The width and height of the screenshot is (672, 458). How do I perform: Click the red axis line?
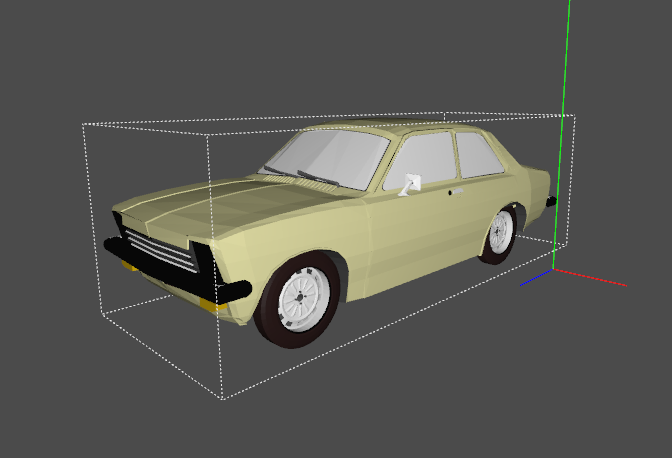click(x=590, y=278)
